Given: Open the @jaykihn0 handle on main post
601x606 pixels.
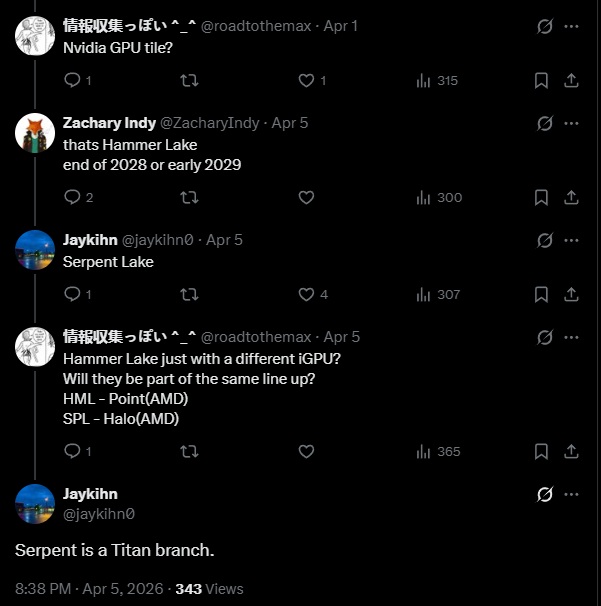Looking at the screenshot, I should click(x=99, y=514).
